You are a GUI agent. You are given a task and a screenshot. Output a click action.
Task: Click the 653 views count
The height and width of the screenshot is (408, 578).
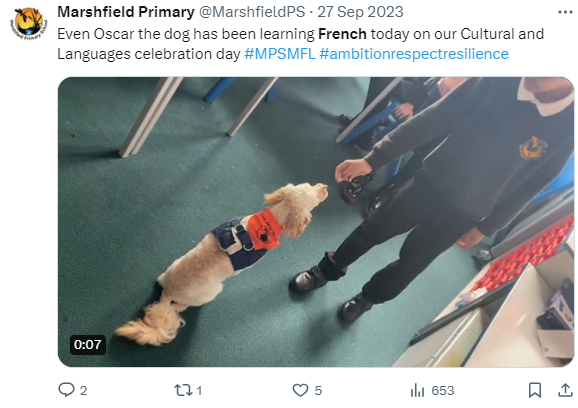443,390
